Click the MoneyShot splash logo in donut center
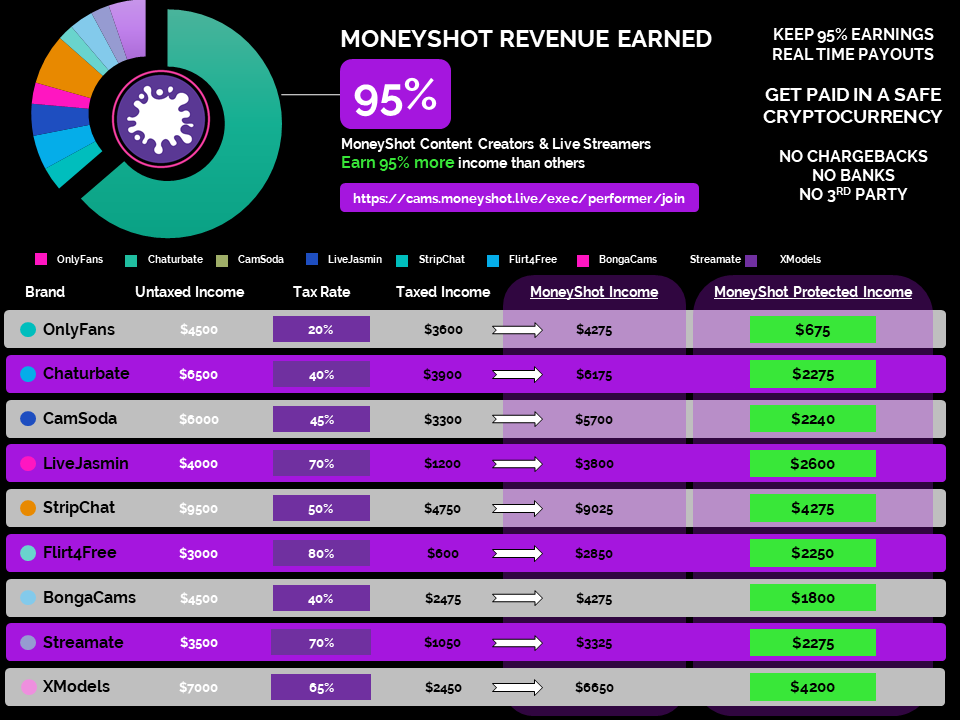 coord(161,120)
